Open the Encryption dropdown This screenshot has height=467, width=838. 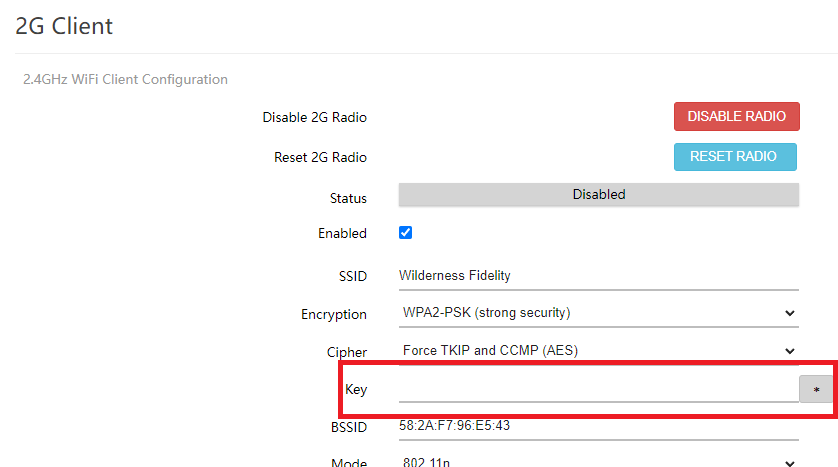click(x=598, y=313)
